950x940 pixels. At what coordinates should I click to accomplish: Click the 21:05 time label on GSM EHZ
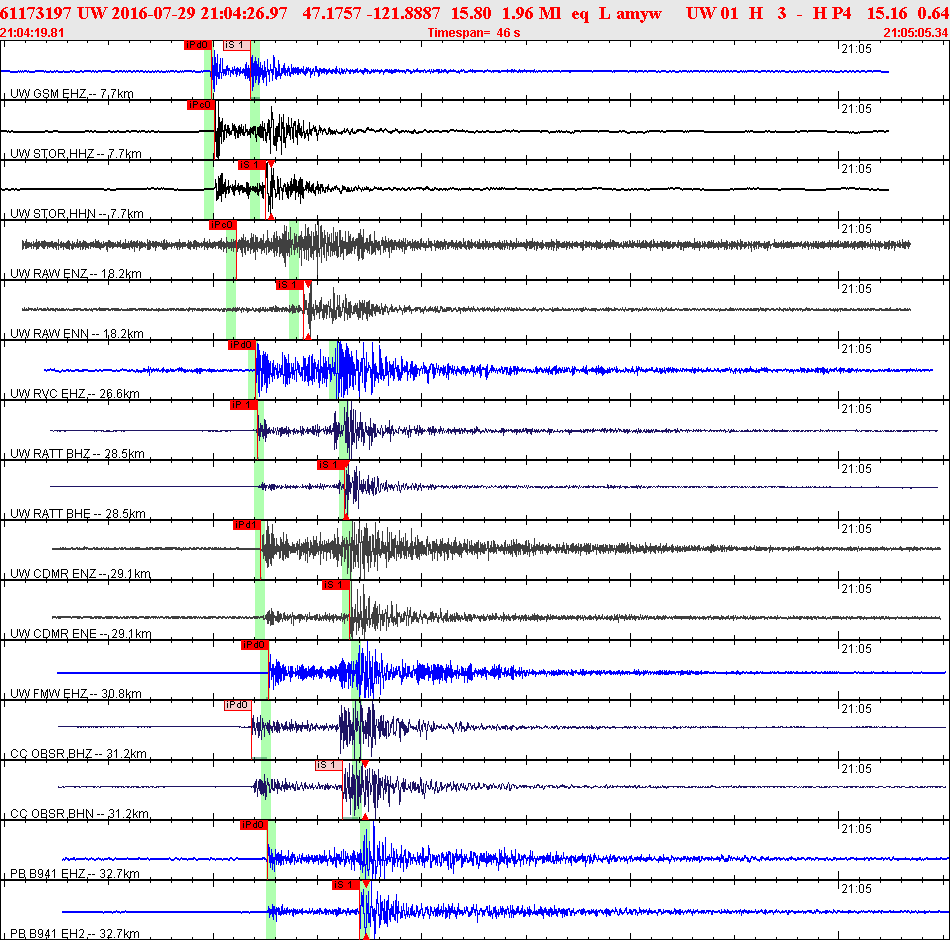click(856, 49)
